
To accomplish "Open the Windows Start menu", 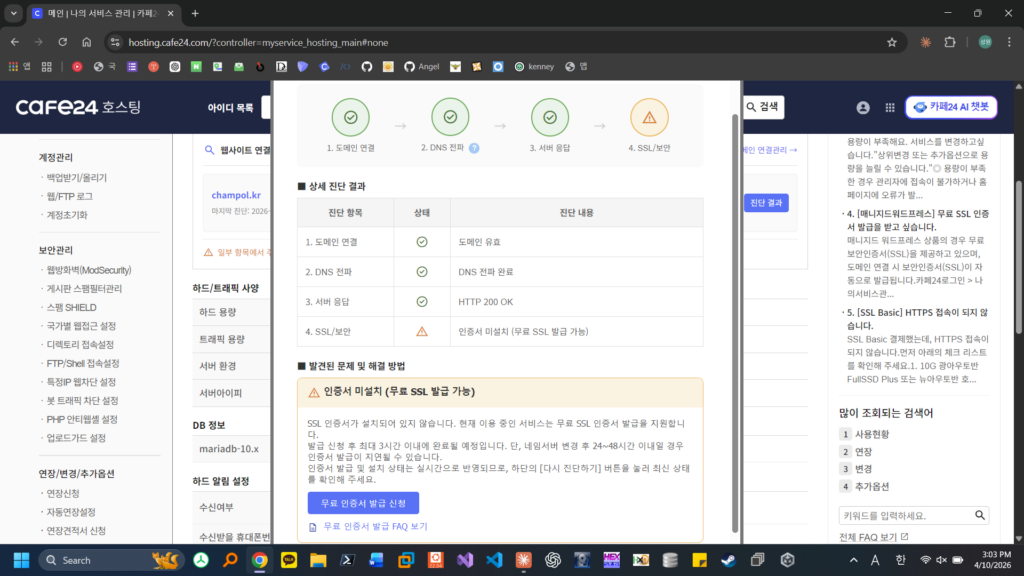I will (22, 560).
